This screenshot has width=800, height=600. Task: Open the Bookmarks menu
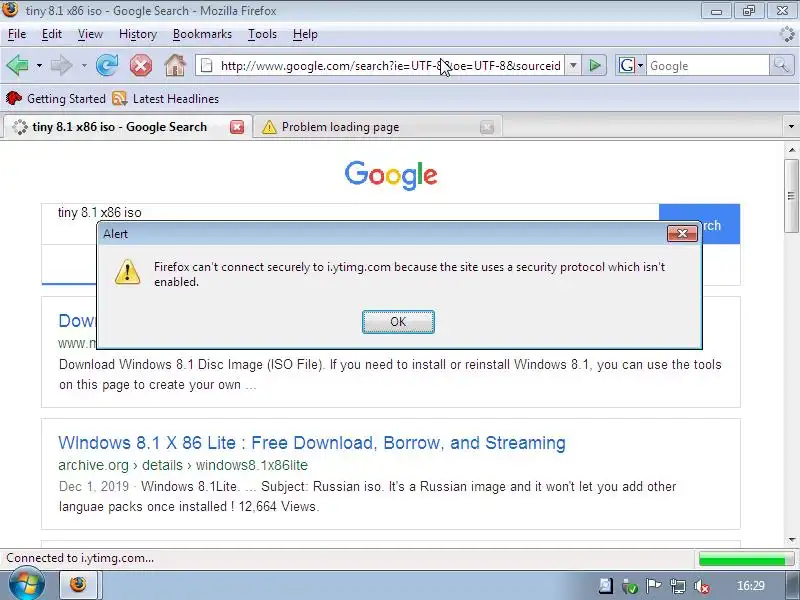coord(202,34)
